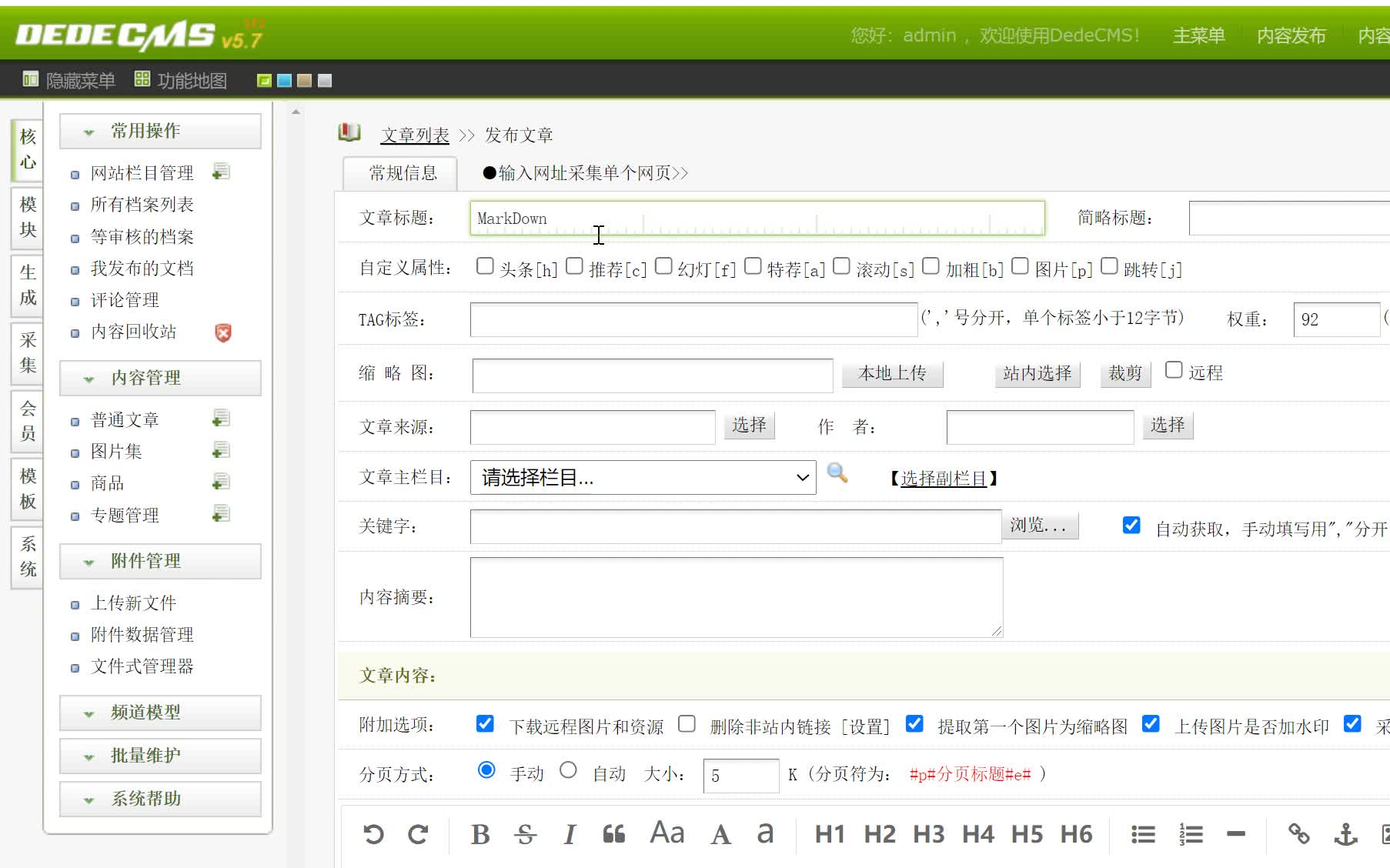Open 主菜单 in the top navigation

pyautogui.click(x=1198, y=35)
